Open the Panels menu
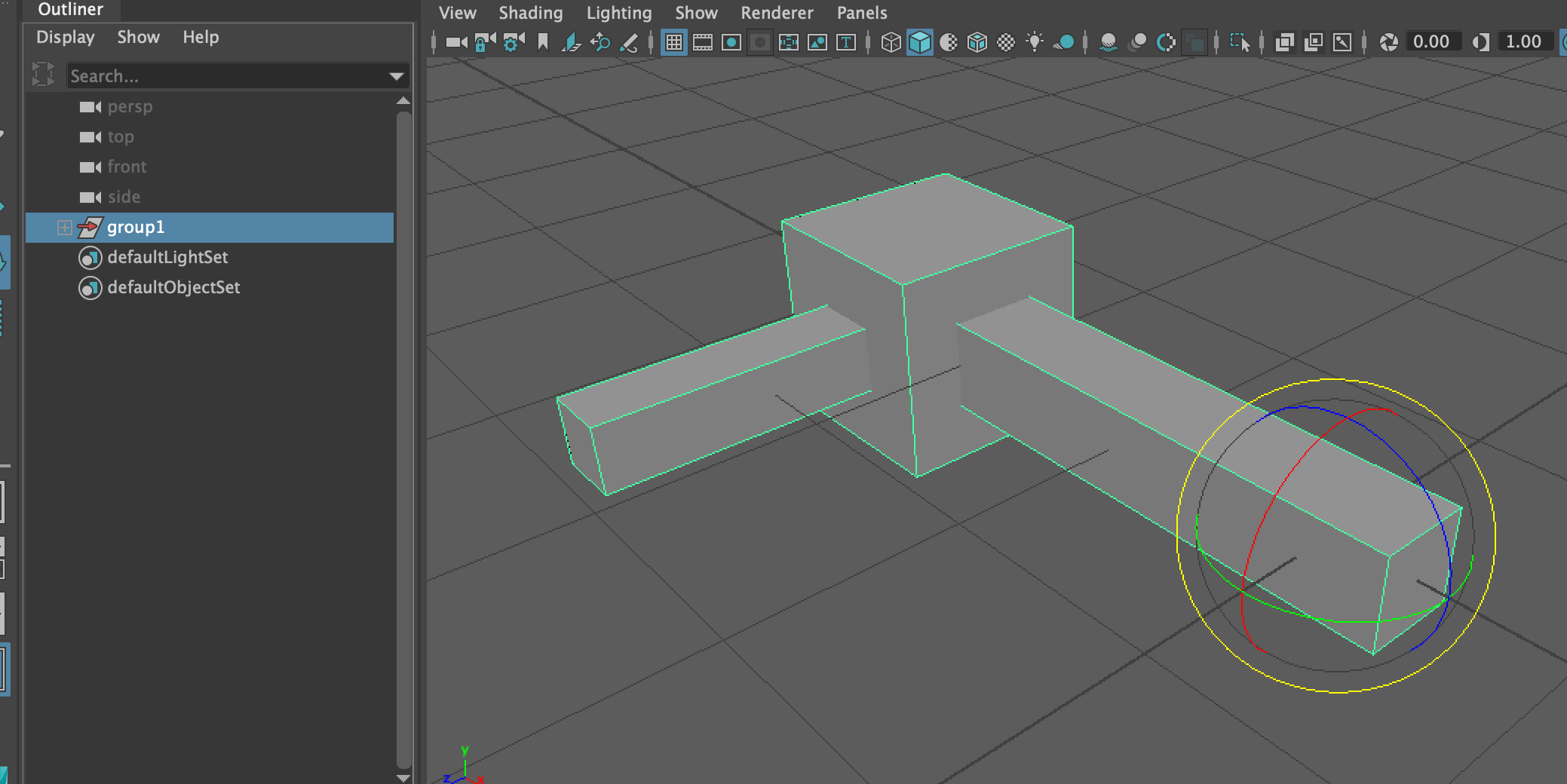This screenshot has width=1567, height=784. point(862,13)
